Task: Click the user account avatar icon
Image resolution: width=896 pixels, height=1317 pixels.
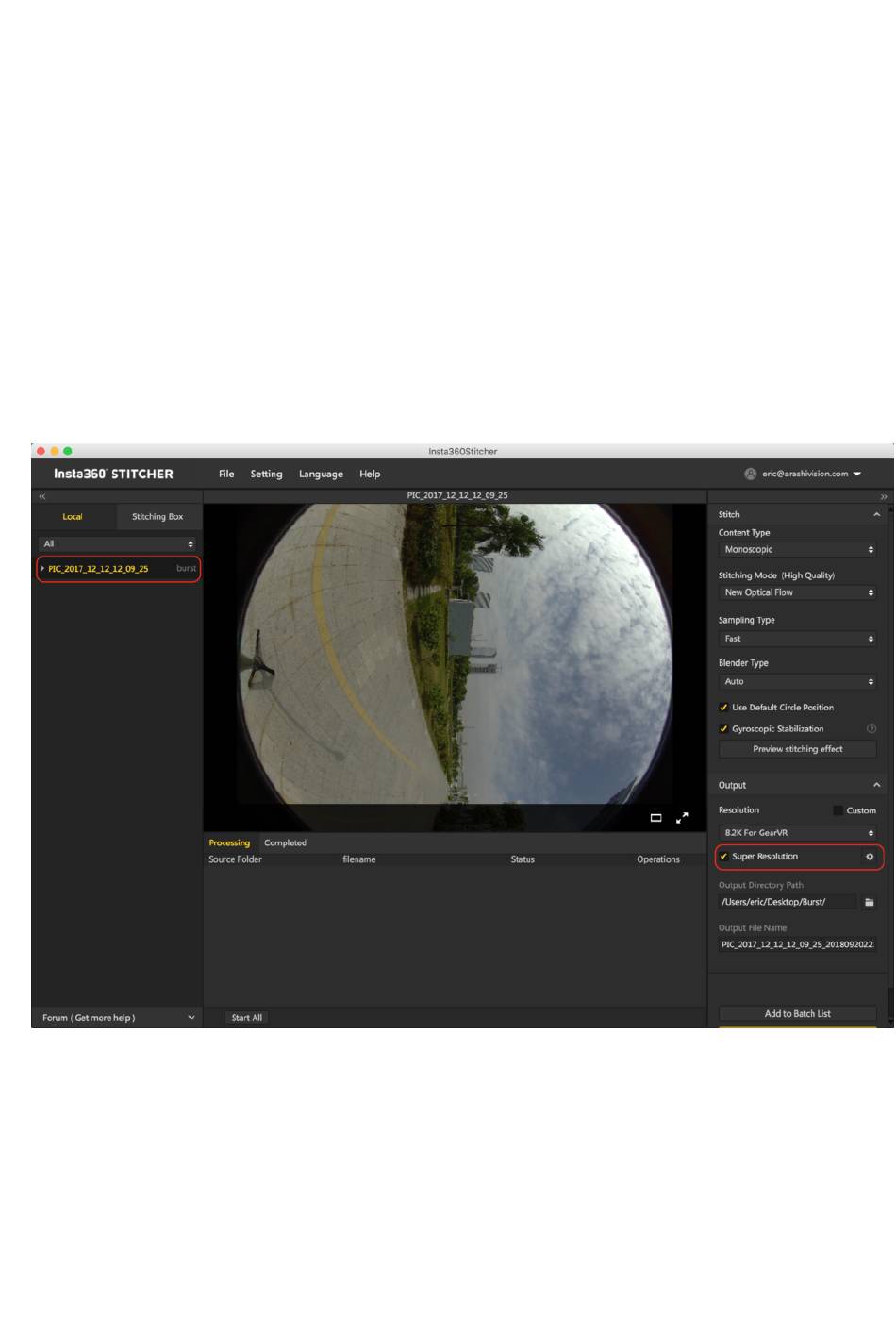Action: pos(750,474)
